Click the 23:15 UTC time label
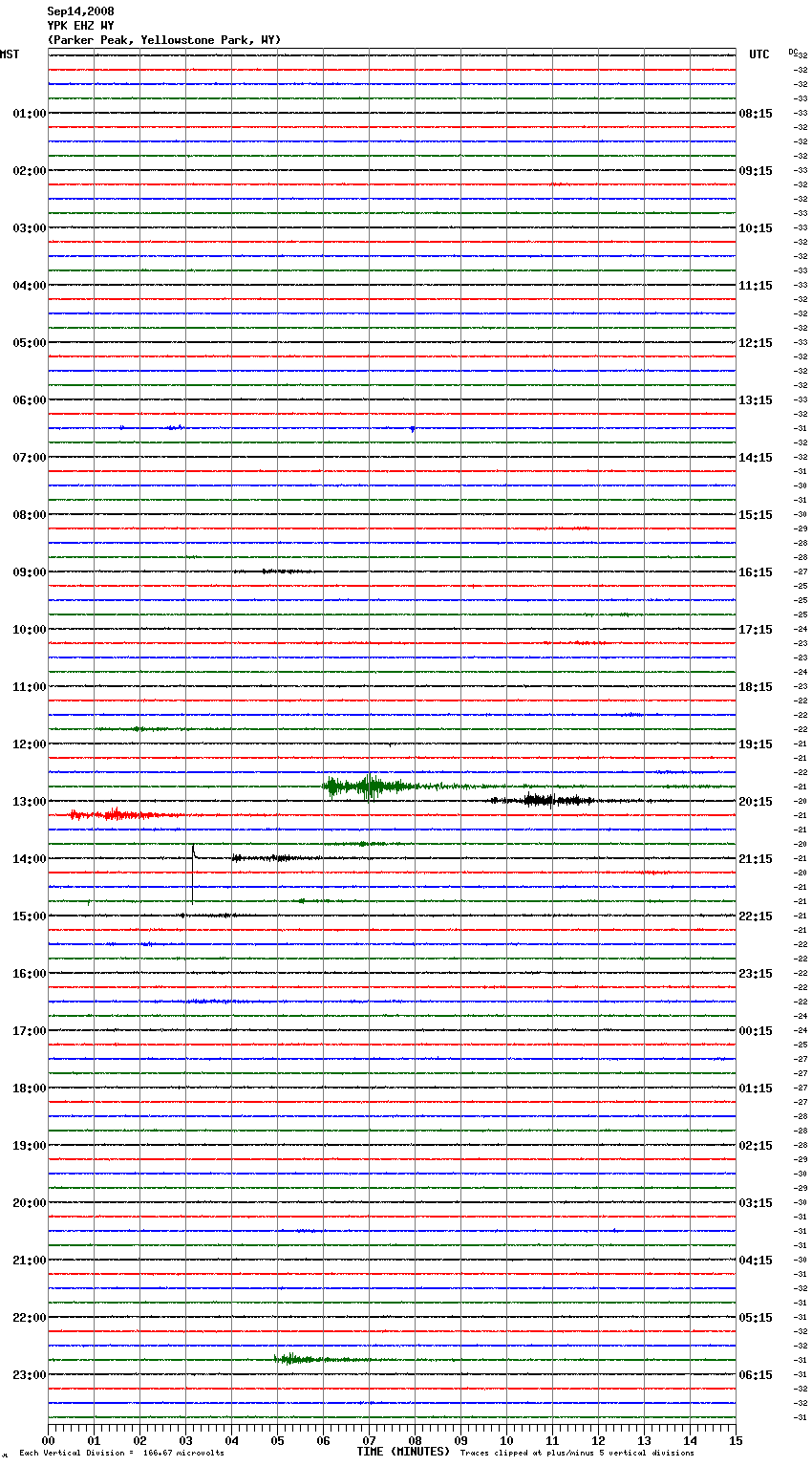This screenshot has width=812, height=1466. pyautogui.click(x=756, y=974)
